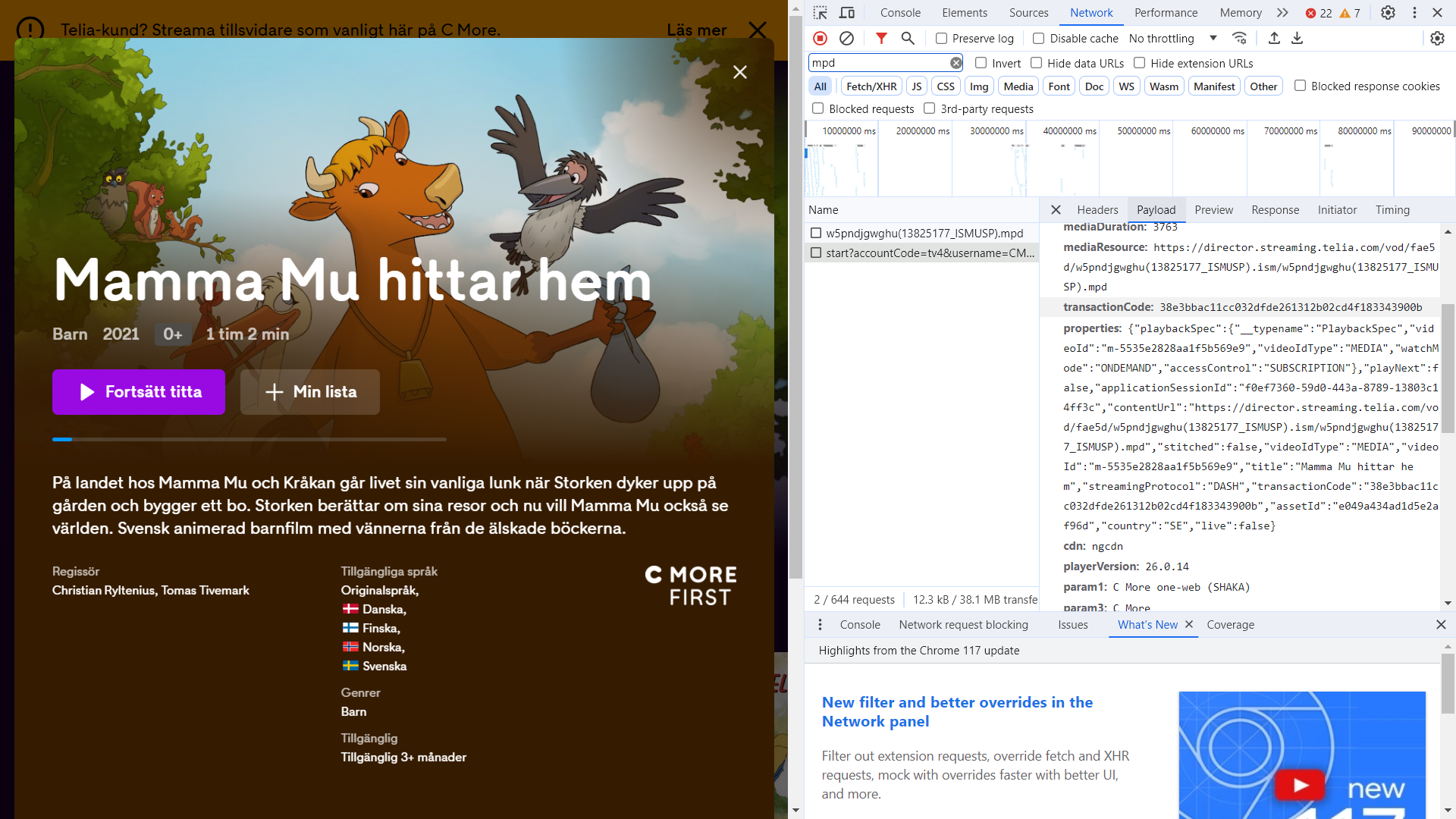Click the stop recording network log icon
The image size is (1456, 819).
click(820, 38)
